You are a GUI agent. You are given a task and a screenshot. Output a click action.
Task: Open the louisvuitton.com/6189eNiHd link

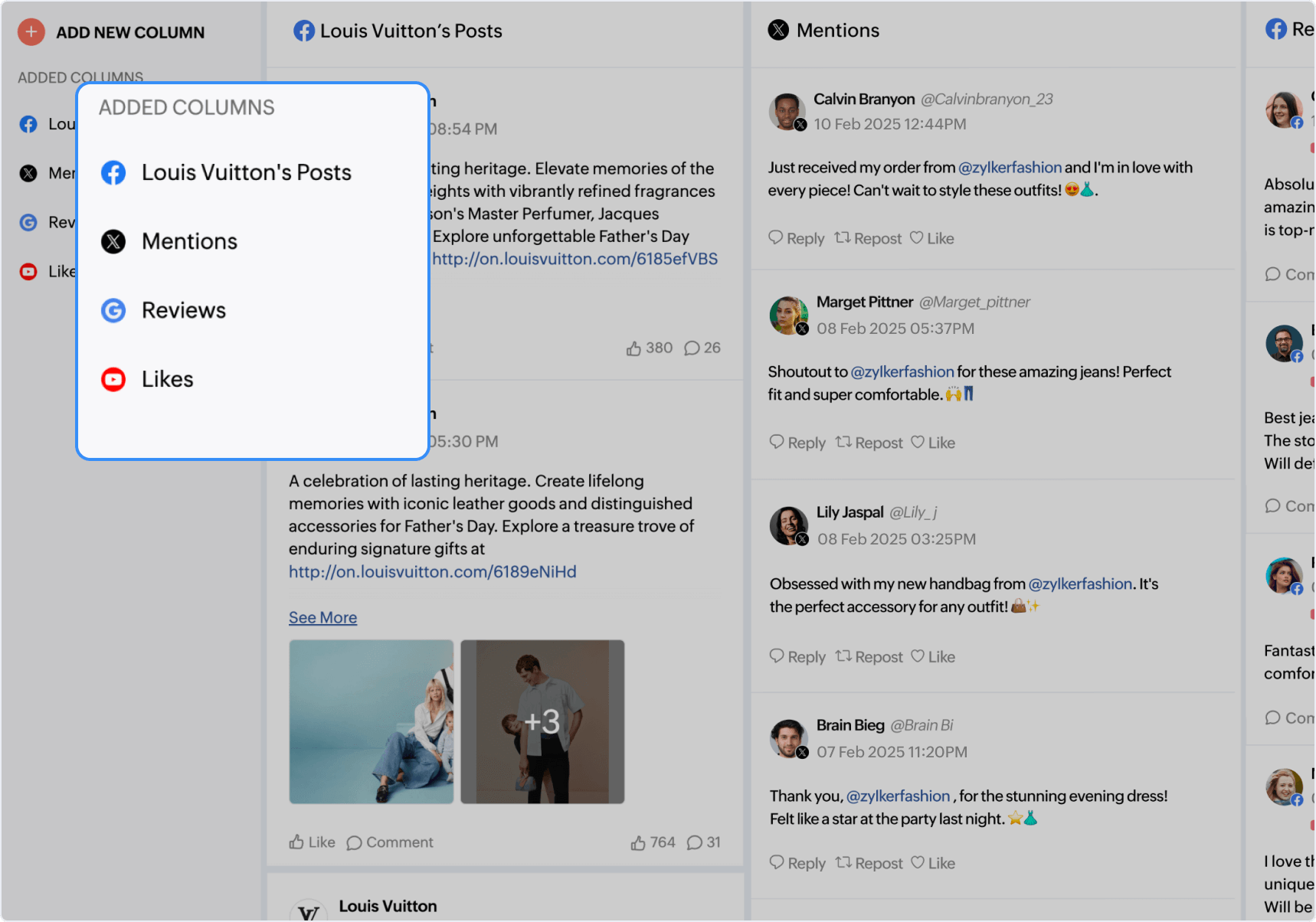point(432,572)
